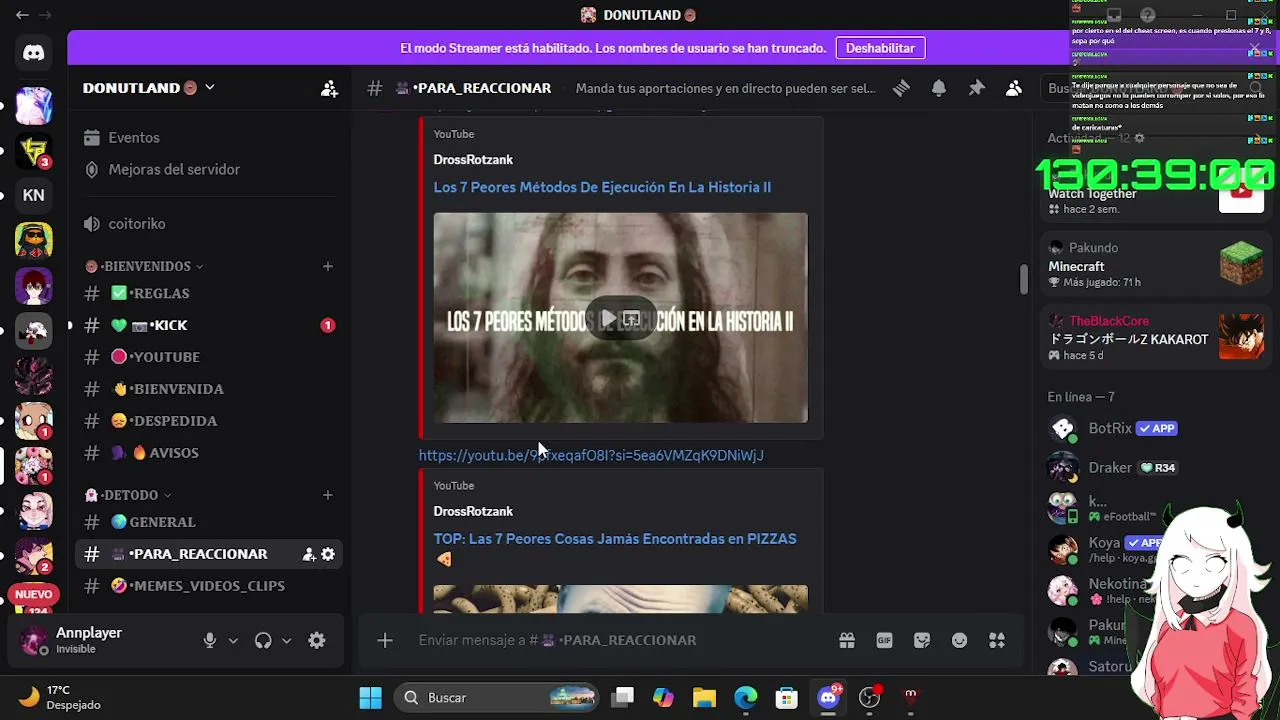Open Microsoft Edge from taskbar
Image resolution: width=1280 pixels, height=720 pixels.
tap(746, 697)
